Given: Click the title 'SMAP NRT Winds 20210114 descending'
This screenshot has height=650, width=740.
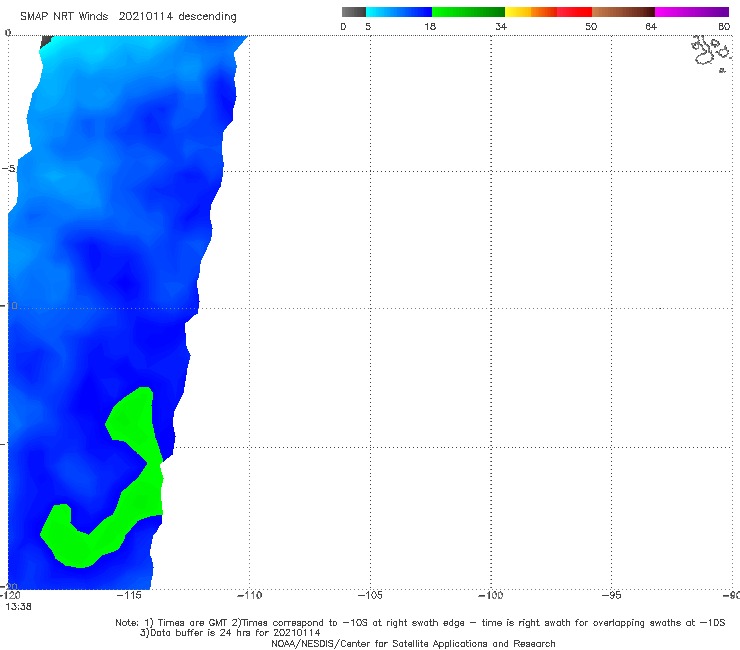Looking at the screenshot, I should [128, 16].
